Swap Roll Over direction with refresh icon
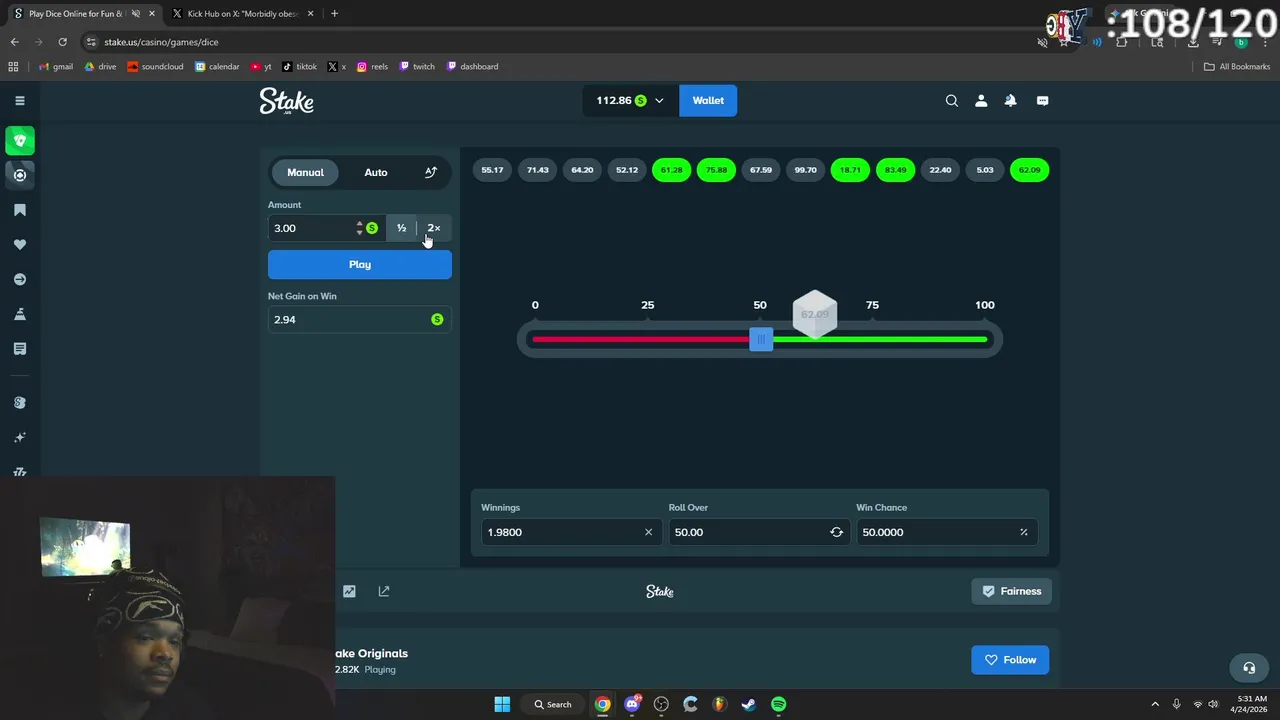Viewport: 1280px width, 720px height. 836,532
